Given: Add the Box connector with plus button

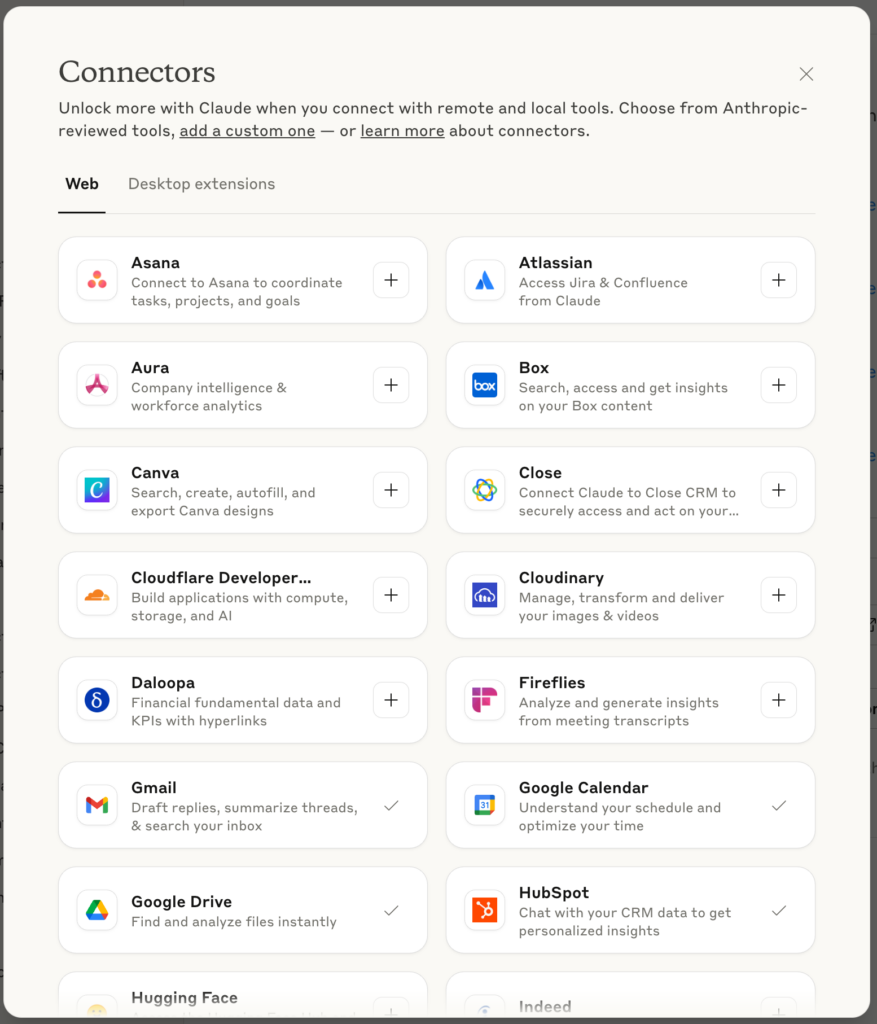Looking at the screenshot, I should click(778, 385).
